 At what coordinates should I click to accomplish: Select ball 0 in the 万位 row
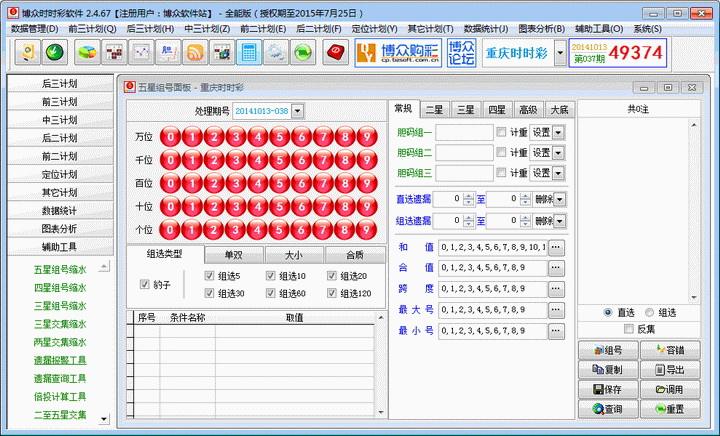click(x=170, y=136)
